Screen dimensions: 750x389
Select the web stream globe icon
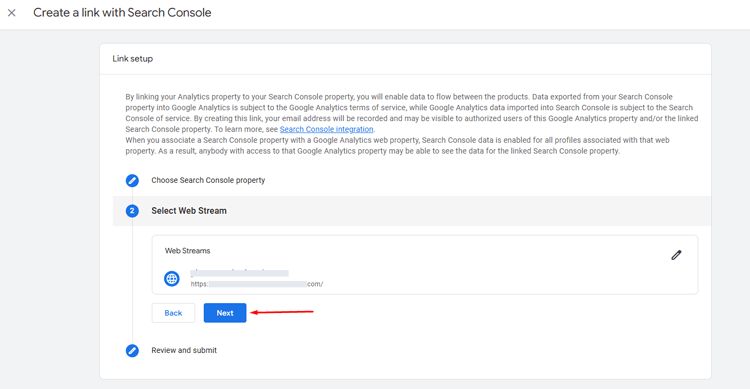pyautogui.click(x=172, y=278)
